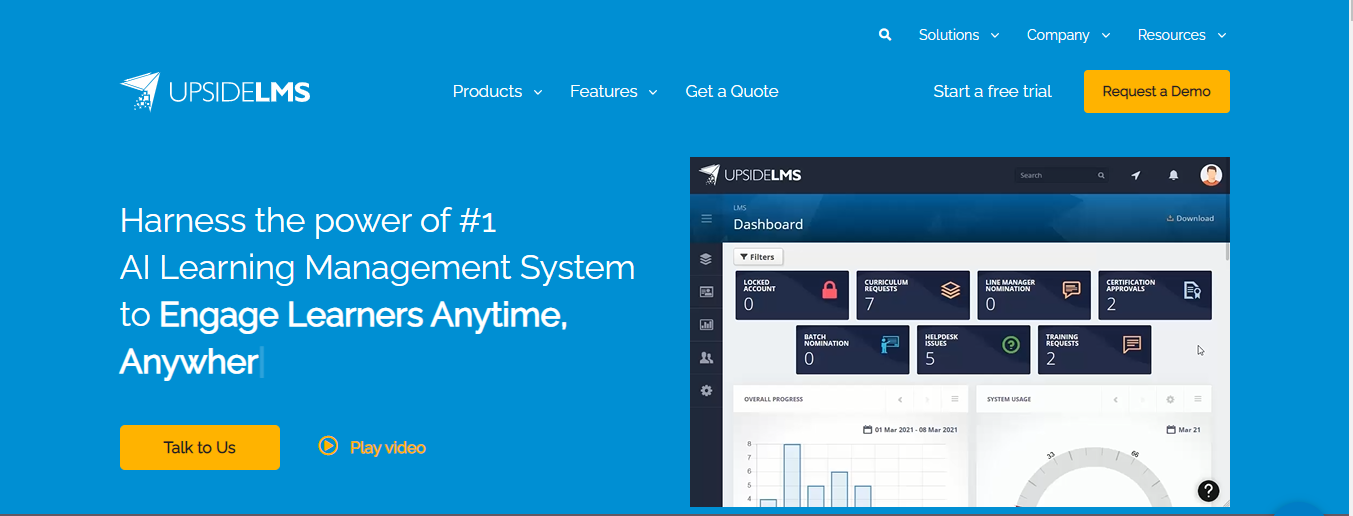
Task: Click the green question icon on Helpdesk Issues card
Action: [x=1011, y=345]
